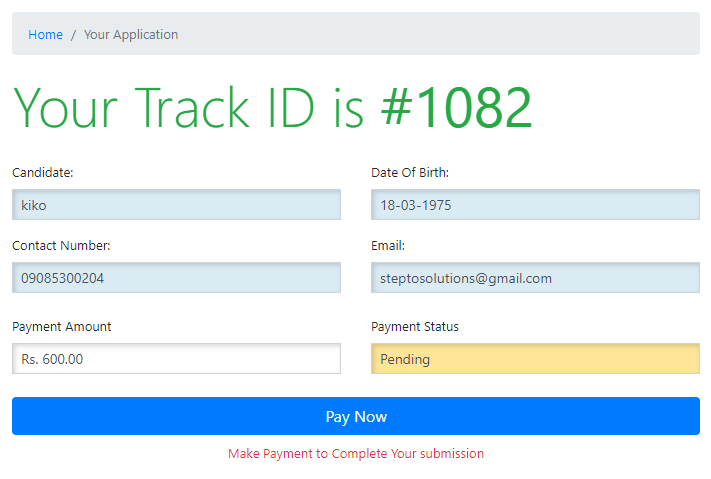Click the Email label
This screenshot has width=711, height=479.
point(388,246)
